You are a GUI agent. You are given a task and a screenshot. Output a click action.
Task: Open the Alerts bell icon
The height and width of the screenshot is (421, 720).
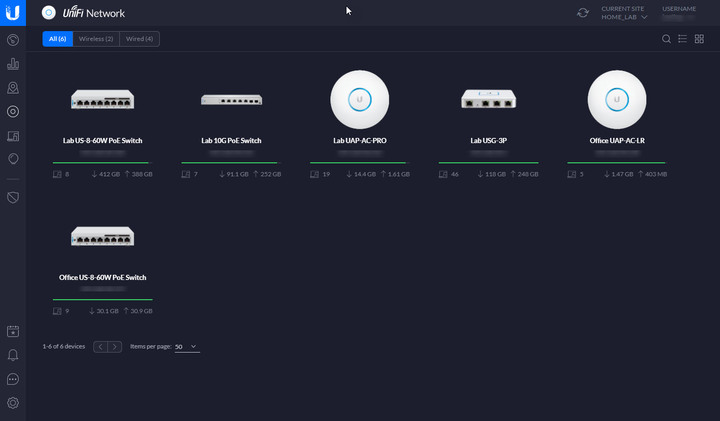pyautogui.click(x=13, y=355)
